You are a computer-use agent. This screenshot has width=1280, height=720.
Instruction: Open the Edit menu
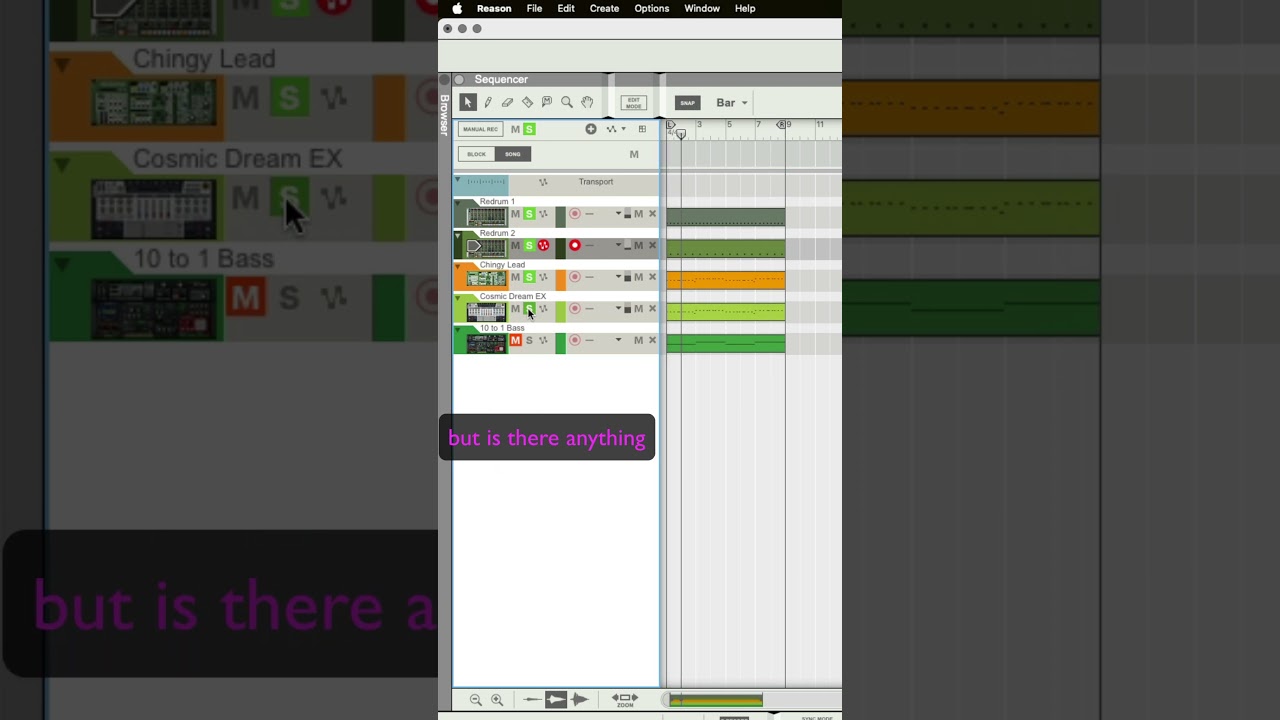tap(566, 8)
